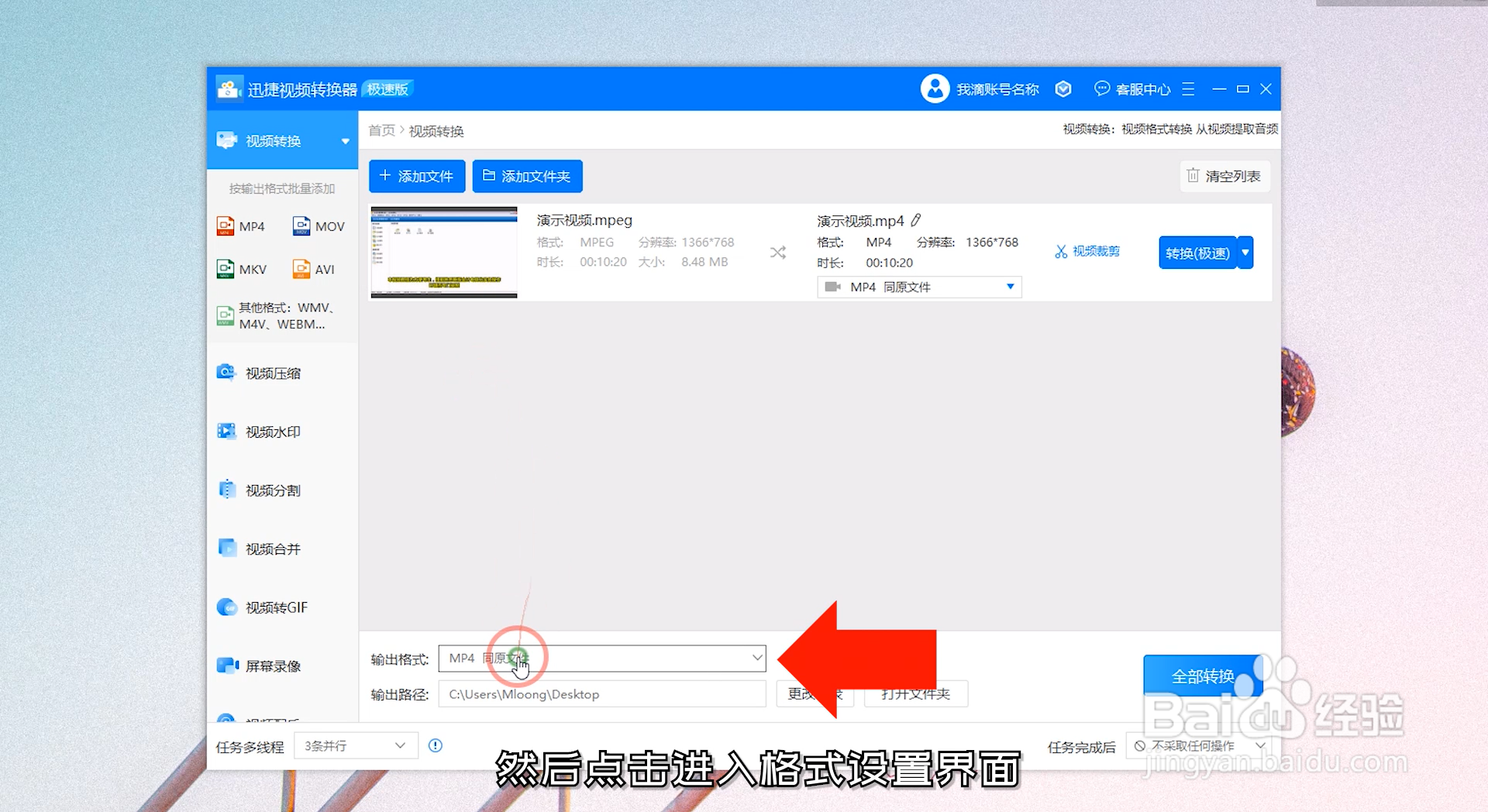The image size is (1488, 812).
Task: Click the 输出路径 output path field
Action: pyautogui.click(x=602, y=694)
